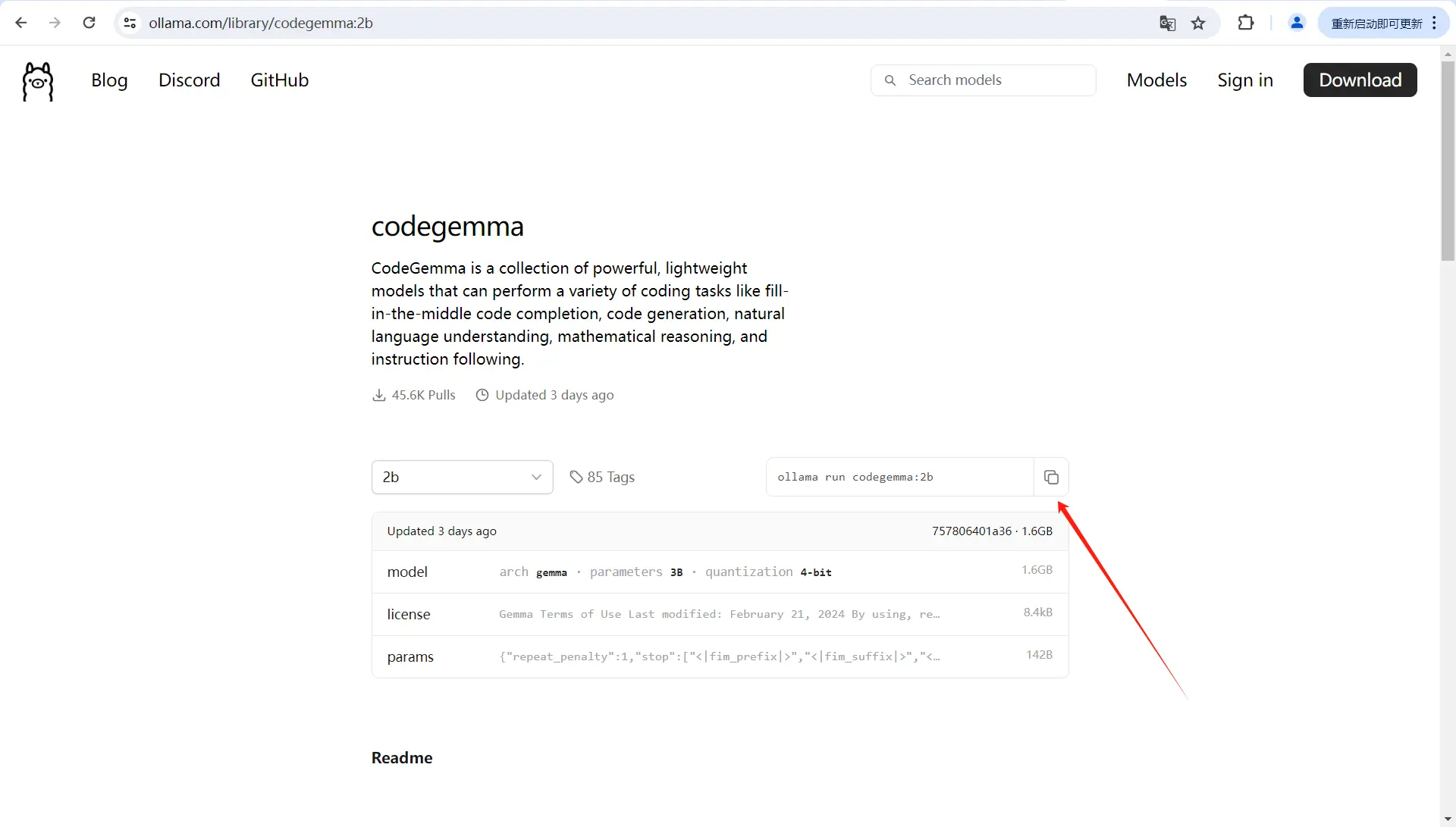The image size is (1456, 827).
Task: Click the 45.6K Pulls text
Action: click(x=423, y=395)
